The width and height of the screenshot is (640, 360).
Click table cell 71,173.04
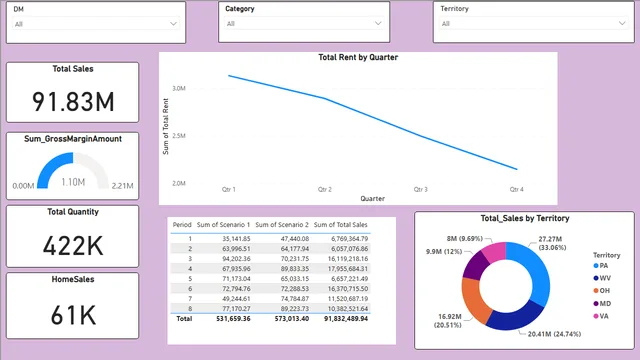pos(236,279)
